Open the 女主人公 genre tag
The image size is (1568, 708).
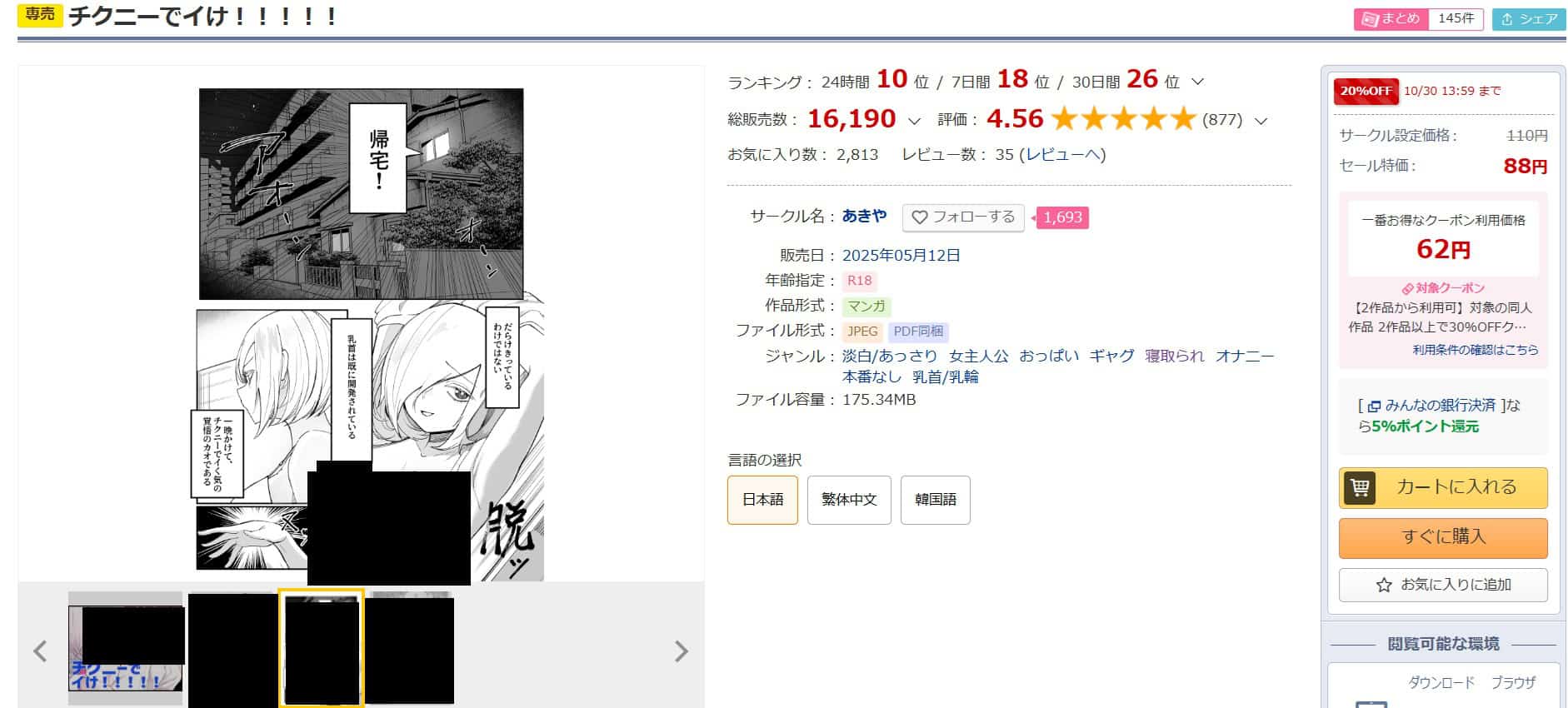pos(978,356)
